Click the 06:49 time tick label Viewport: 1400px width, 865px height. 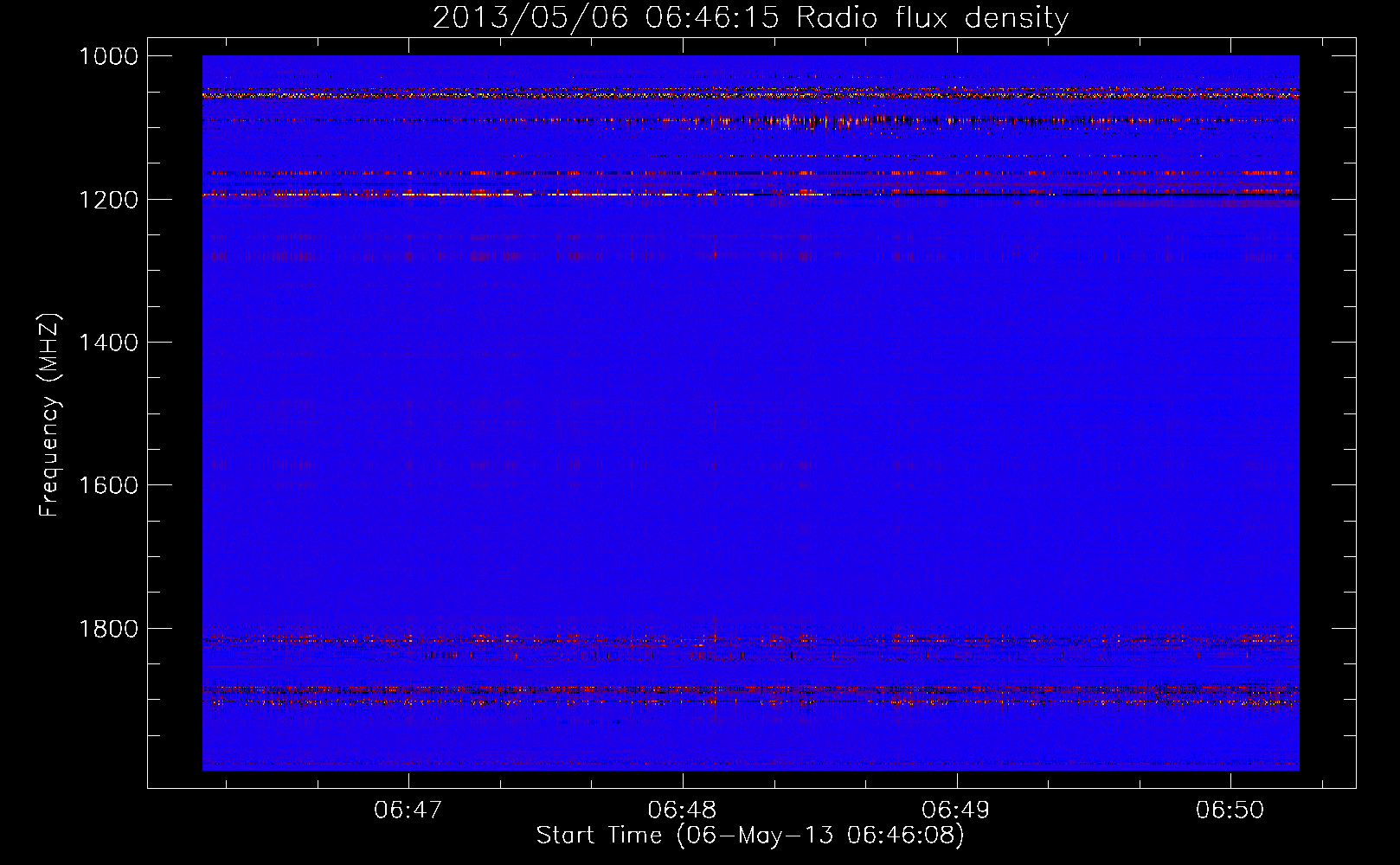coord(956,811)
